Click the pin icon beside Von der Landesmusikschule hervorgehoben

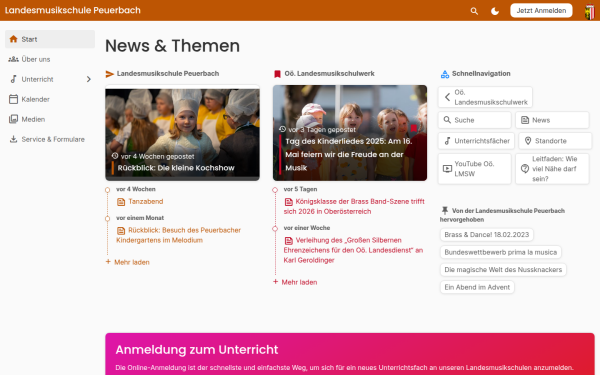pyautogui.click(x=444, y=210)
